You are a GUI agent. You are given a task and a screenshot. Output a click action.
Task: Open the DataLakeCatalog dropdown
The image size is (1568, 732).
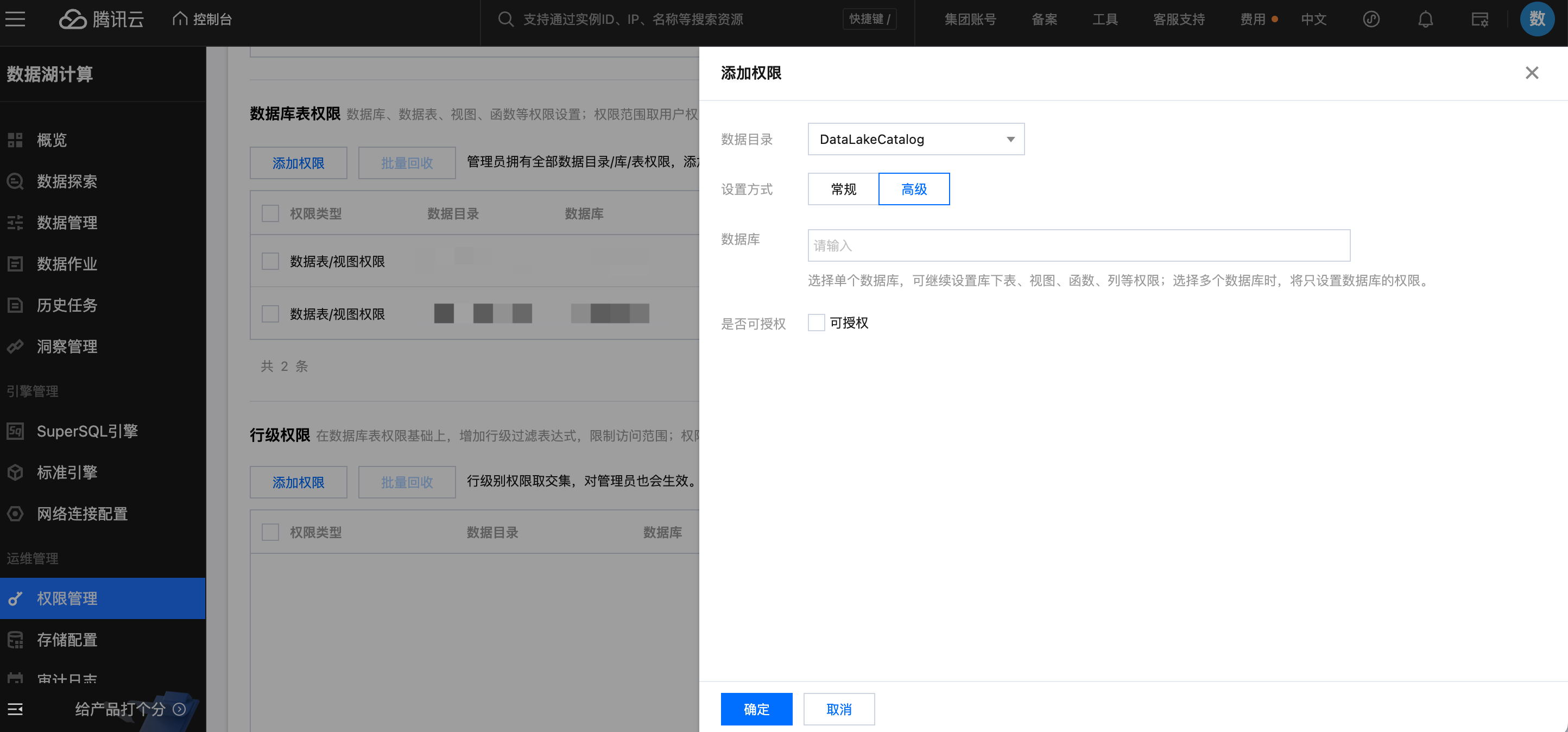pos(915,140)
